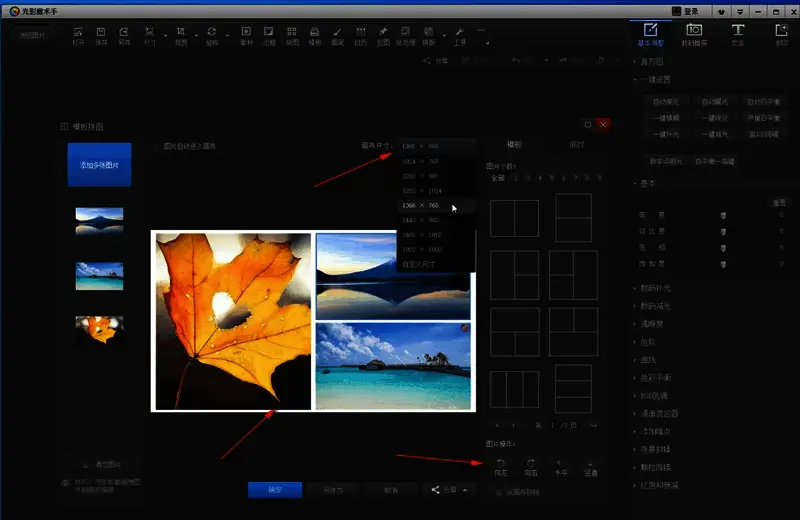
Task: Click the blue 添加多张图片 button
Action: pyautogui.click(x=99, y=165)
